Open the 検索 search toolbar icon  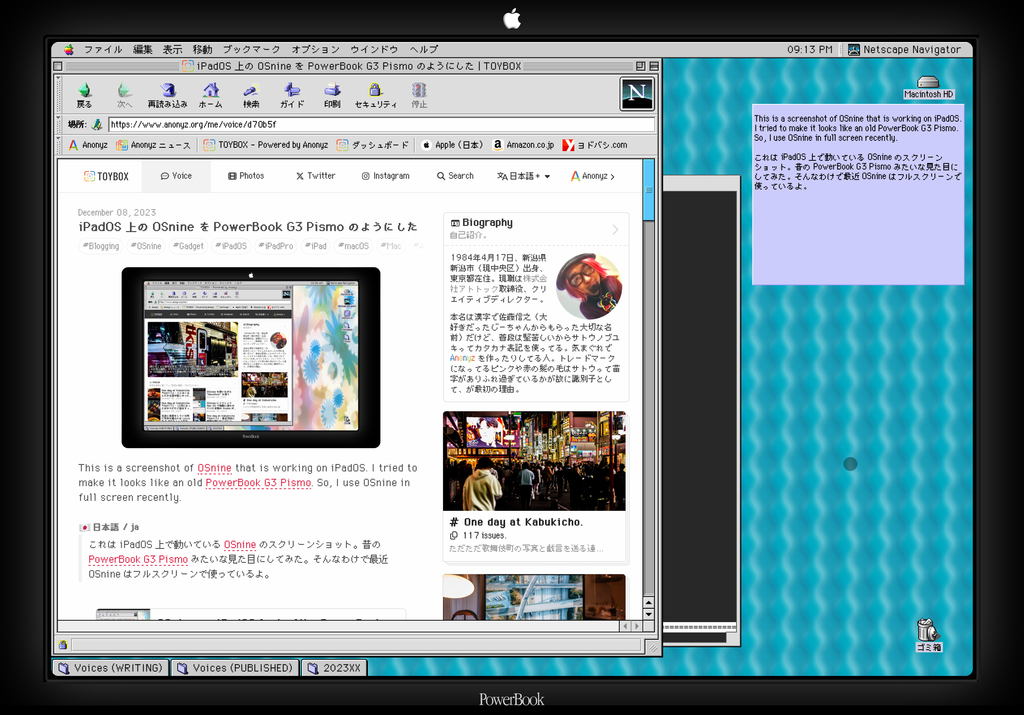[251, 90]
